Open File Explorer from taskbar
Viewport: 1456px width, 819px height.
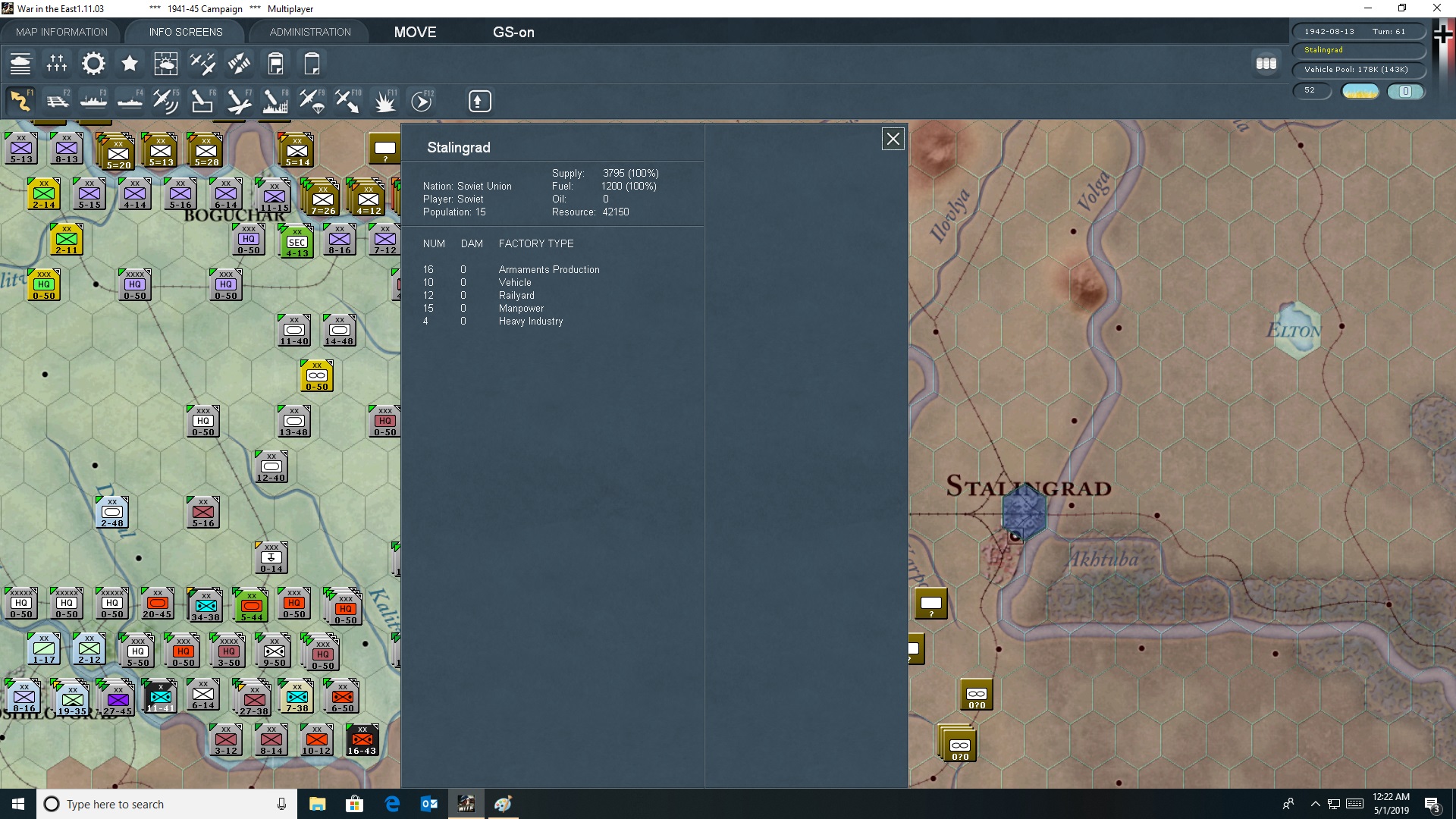pos(317,804)
